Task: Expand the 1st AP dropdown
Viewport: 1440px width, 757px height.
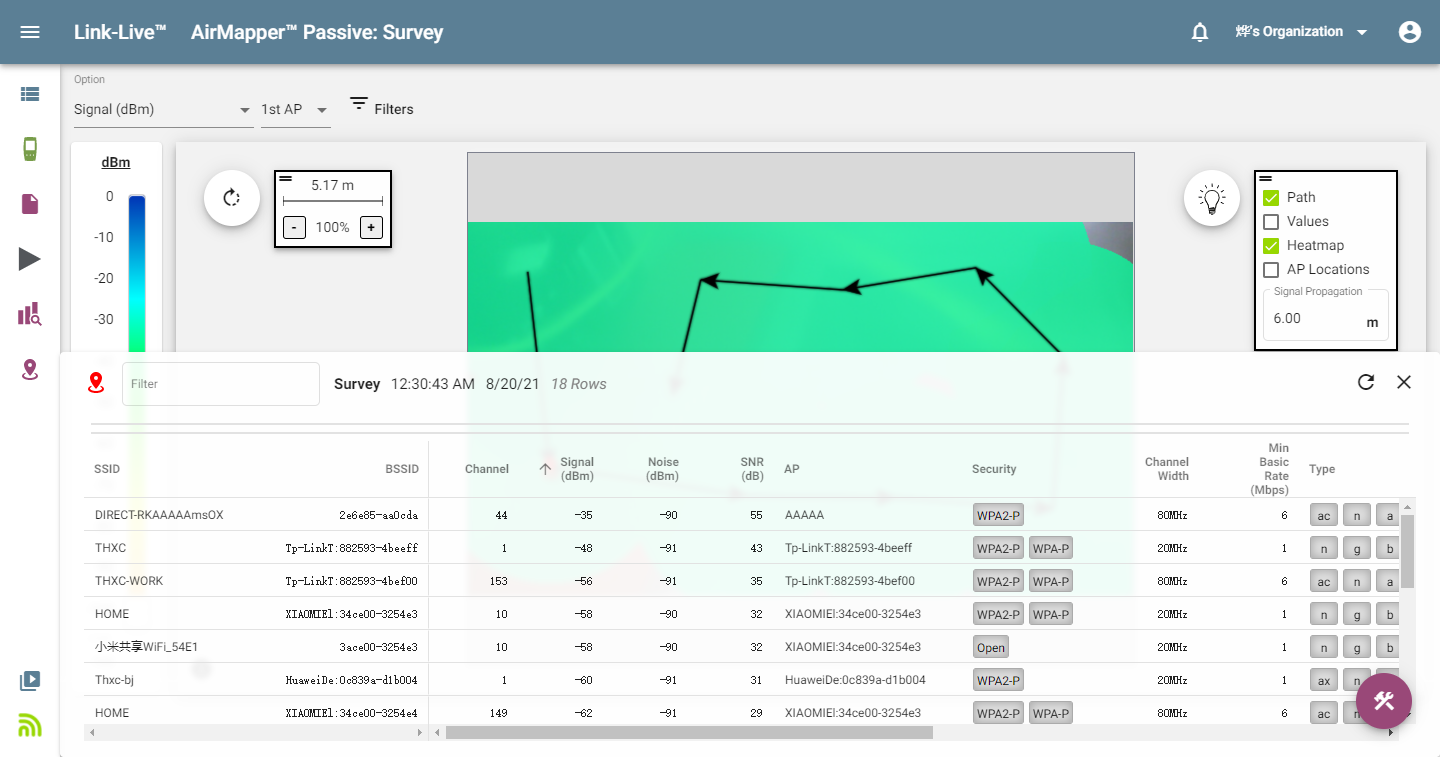Action: click(x=295, y=110)
